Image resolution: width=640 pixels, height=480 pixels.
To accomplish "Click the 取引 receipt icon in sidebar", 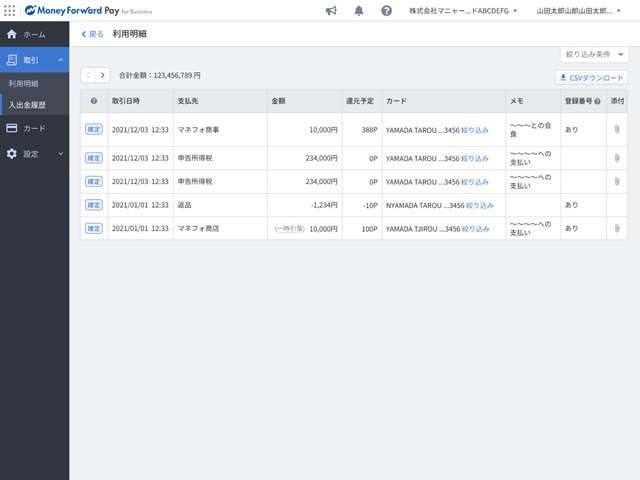I will 12,60.
